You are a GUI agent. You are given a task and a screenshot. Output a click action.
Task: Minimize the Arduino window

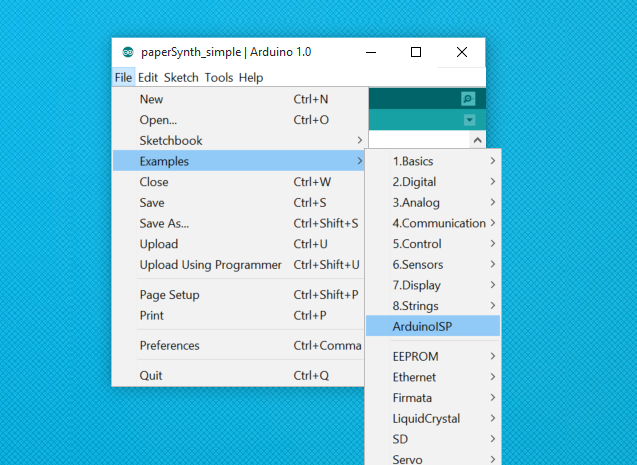pyautogui.click(x=371, y=52)
